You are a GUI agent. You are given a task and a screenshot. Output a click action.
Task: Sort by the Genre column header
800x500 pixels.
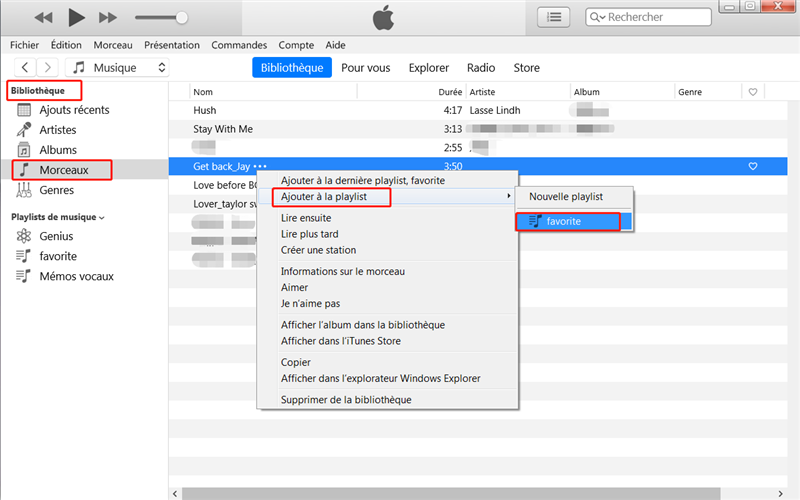click(x=690, y=92)
